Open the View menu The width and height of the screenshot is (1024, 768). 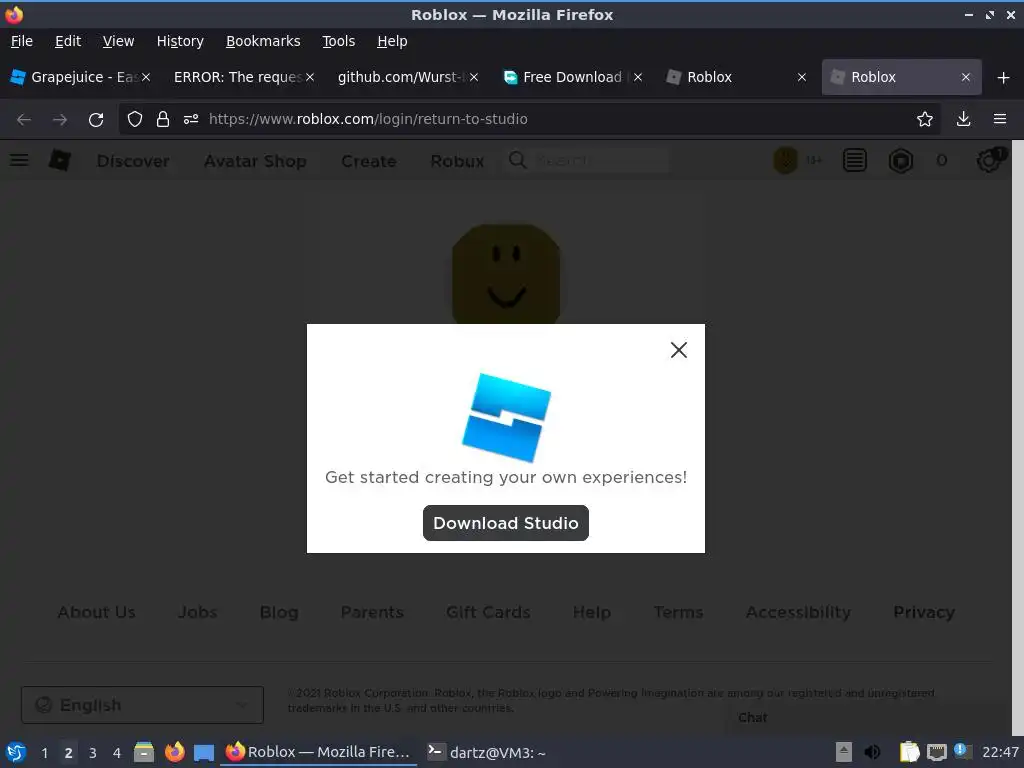[x=118, y=41]
